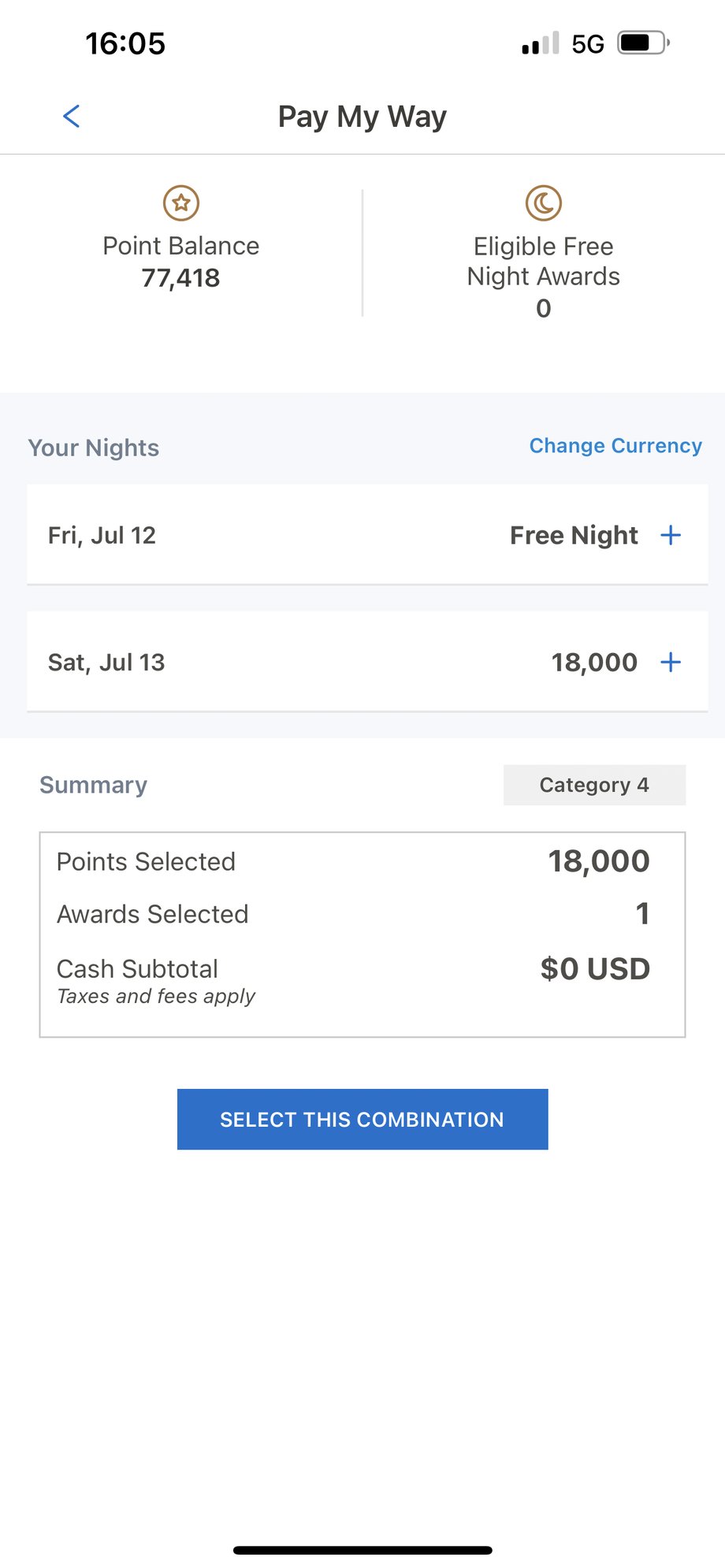
Task: Tap the Free Night Awards moon icon
Action: tap(544, 203)
